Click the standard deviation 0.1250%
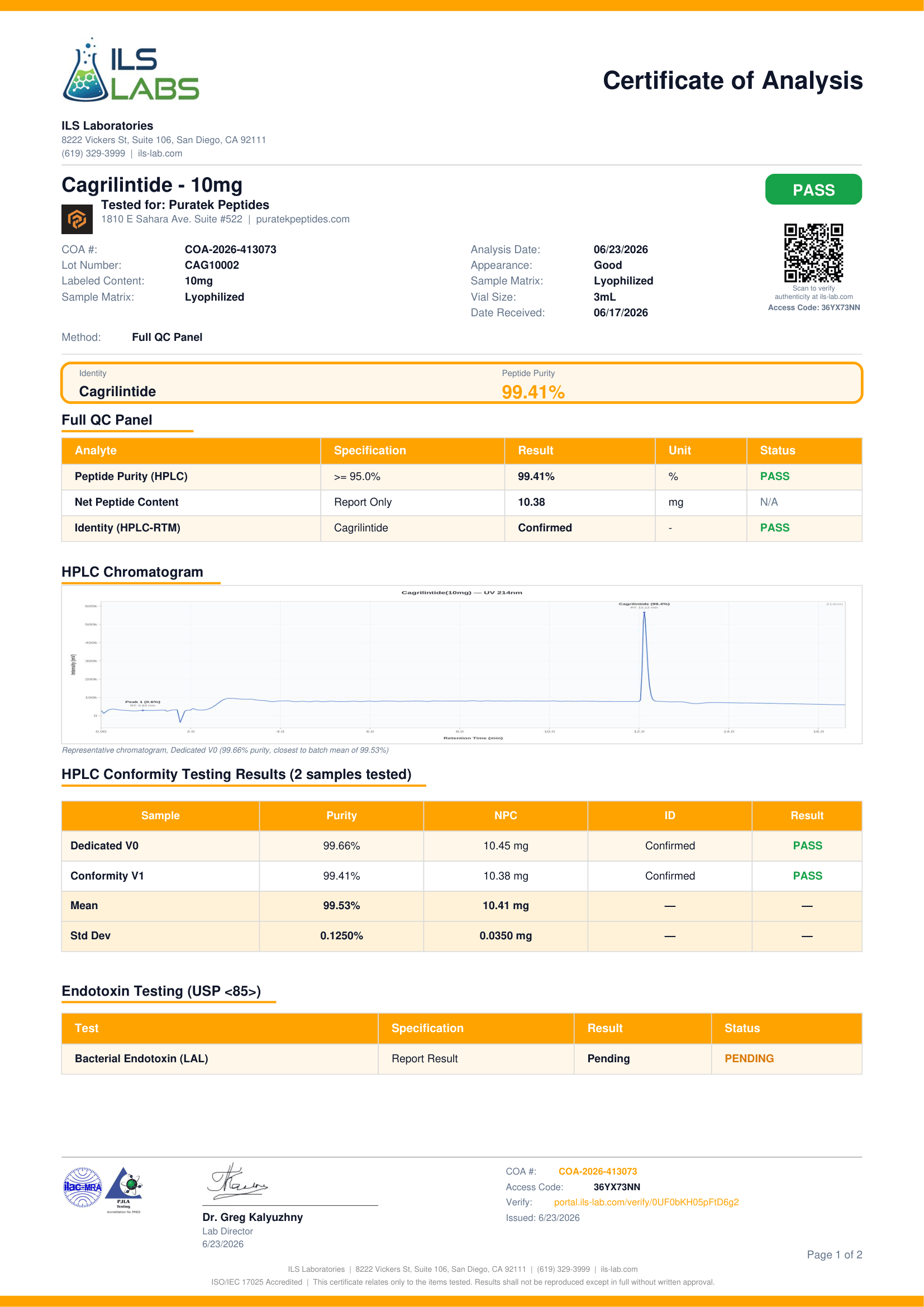Image resolution: width=924 pixels, height=1307 pixels. coord(341,936)
